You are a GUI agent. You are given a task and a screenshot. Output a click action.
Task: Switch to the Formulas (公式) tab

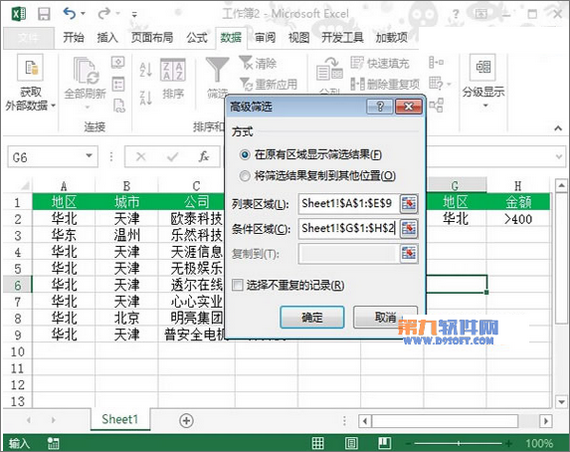[197, 37]
